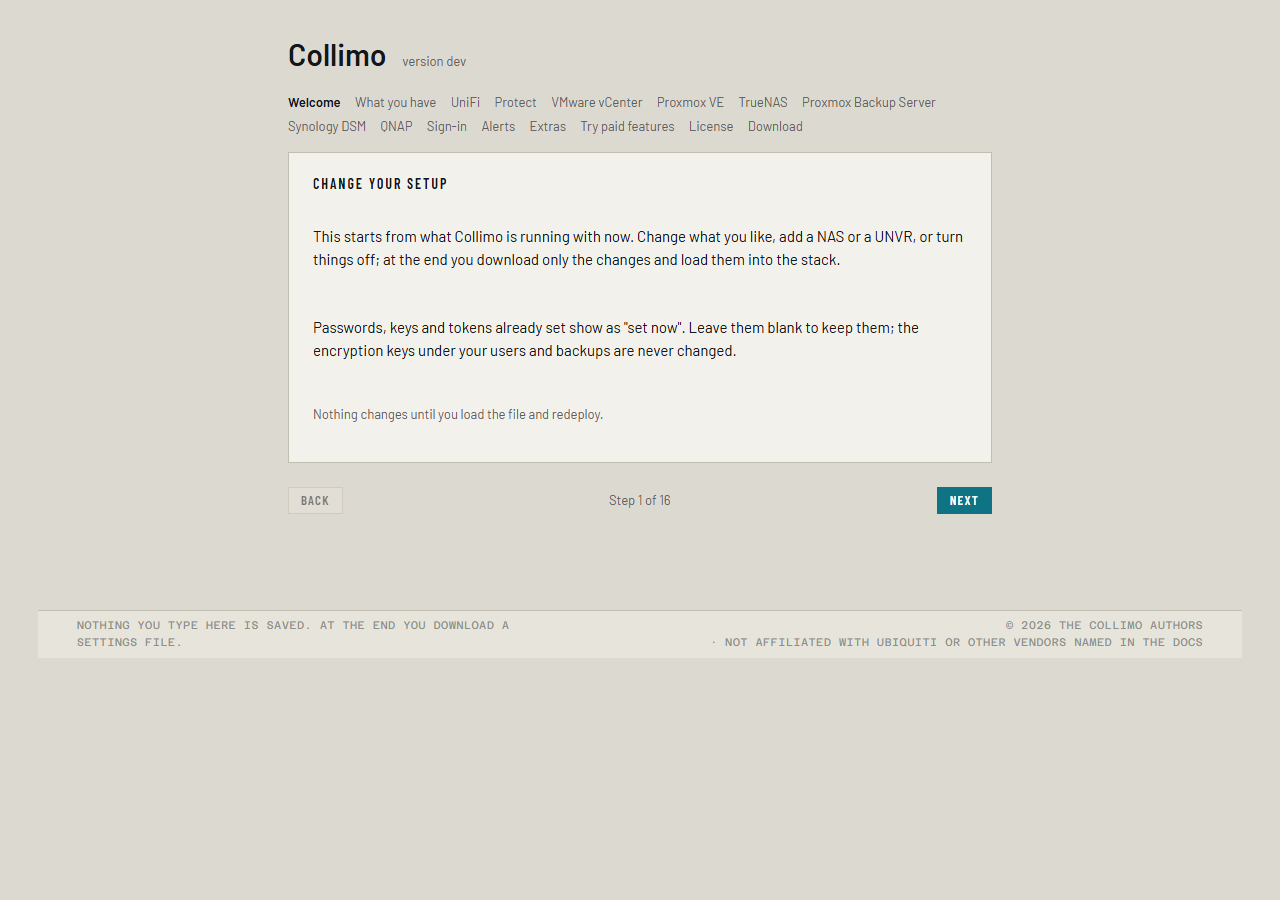Select the QNAP step
The width and height of the screenshot is (1280, 900).
tap(396, 126)
